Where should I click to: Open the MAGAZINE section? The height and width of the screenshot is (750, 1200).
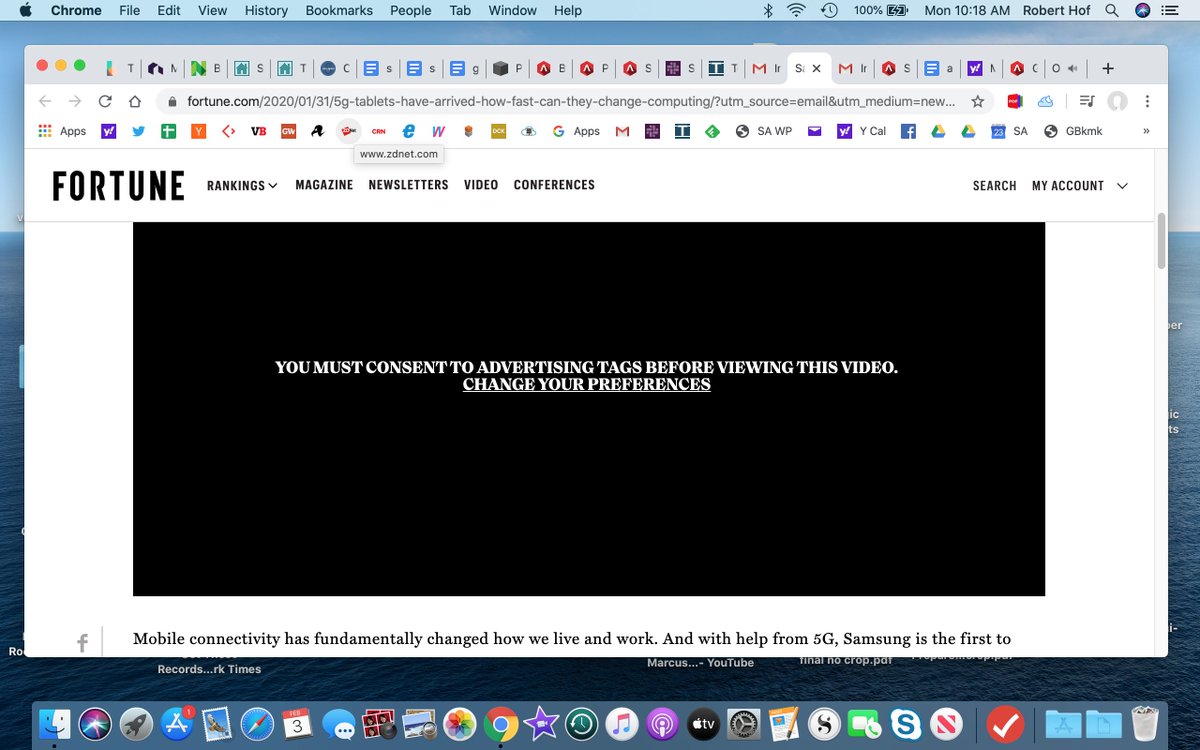coord(324,185)
